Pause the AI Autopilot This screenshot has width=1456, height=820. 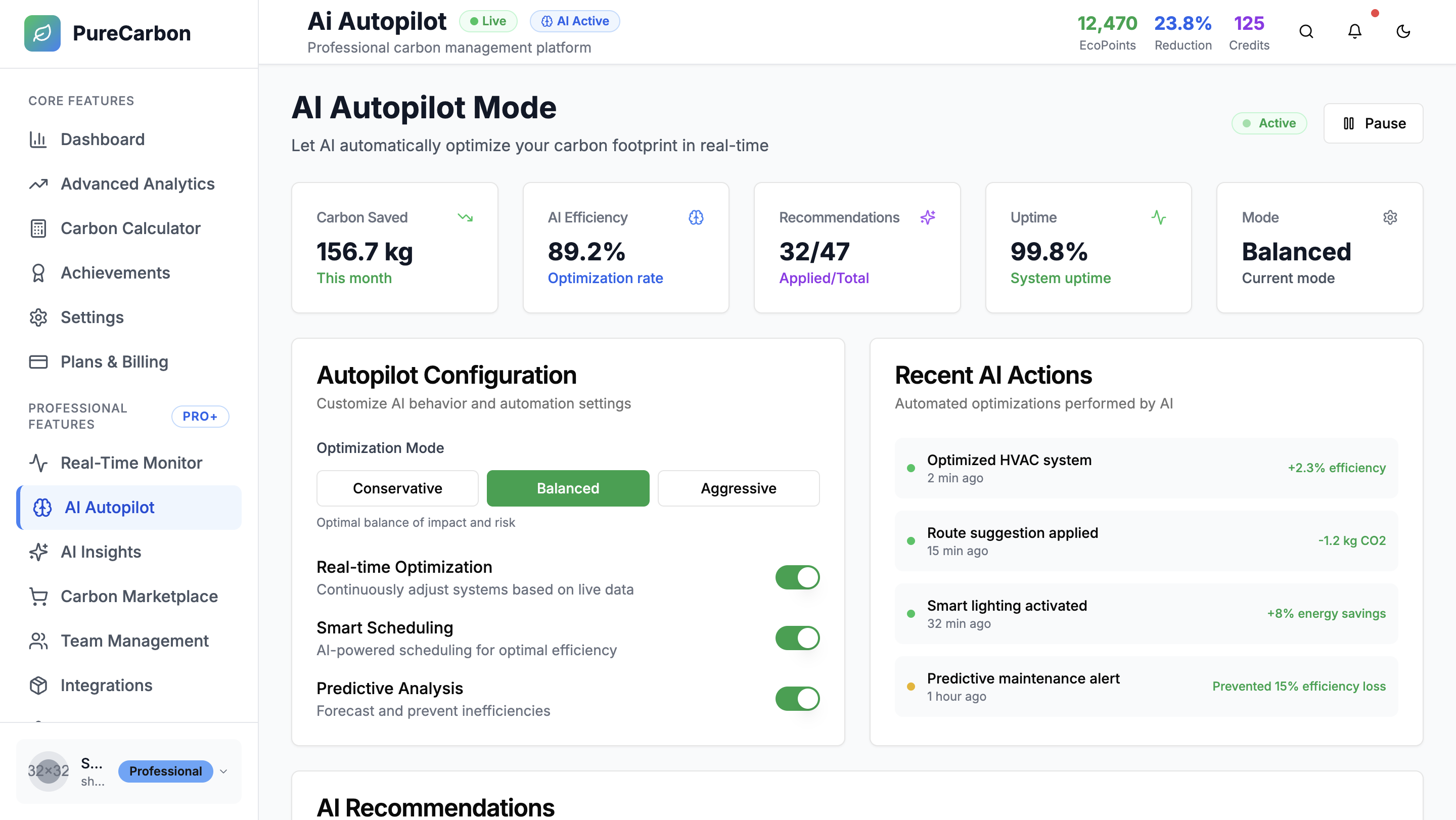coord(1373,123)
